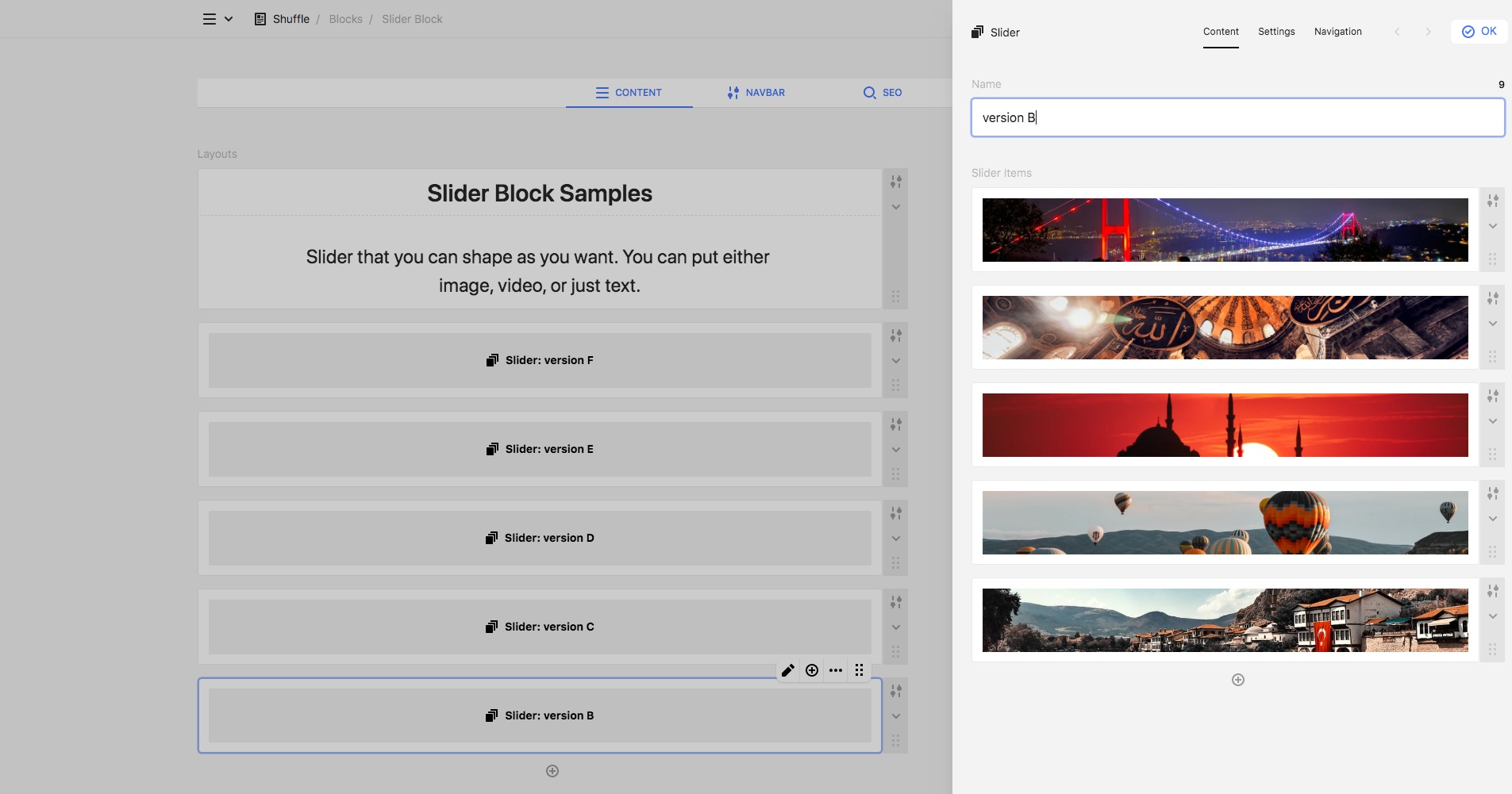This screenshot has width=1512, height=794.
Task: Open the NAVBAR tab
Action: [756, 93]
